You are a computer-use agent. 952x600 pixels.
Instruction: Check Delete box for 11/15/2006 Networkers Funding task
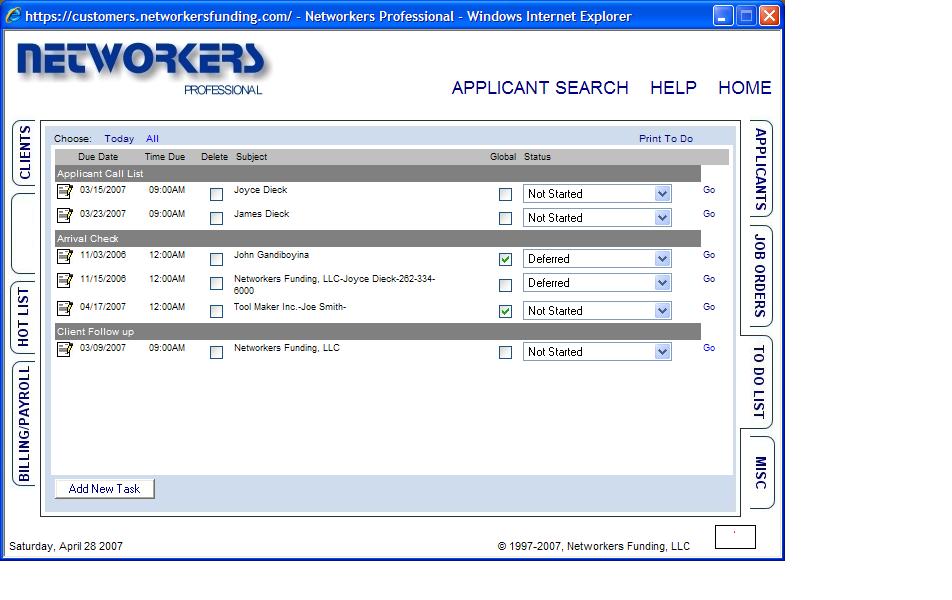[x=216, y=284]
